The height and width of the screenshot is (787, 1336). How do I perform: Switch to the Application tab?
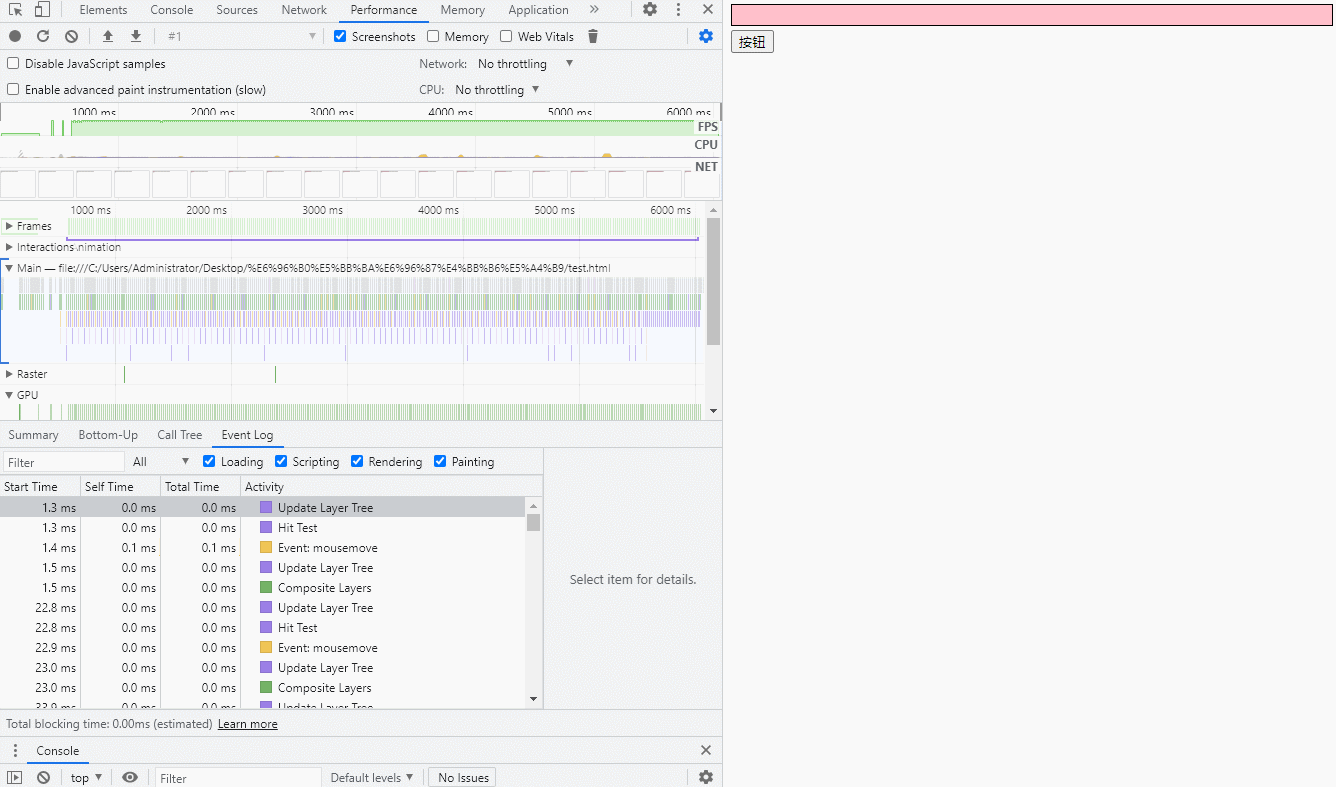click(x=538, y=10)
